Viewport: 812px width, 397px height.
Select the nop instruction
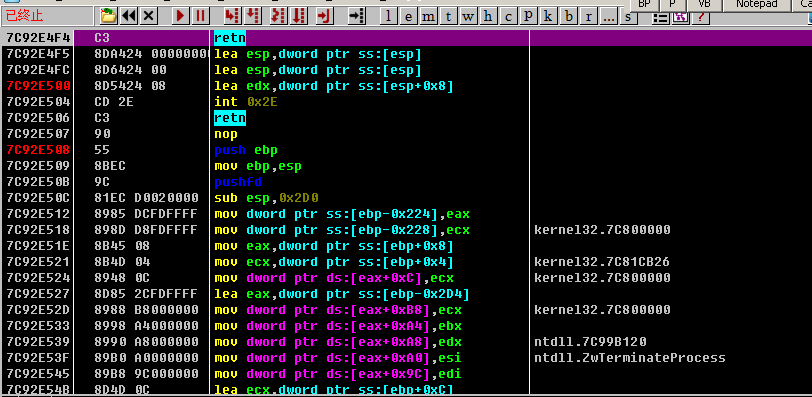point(226,134)
